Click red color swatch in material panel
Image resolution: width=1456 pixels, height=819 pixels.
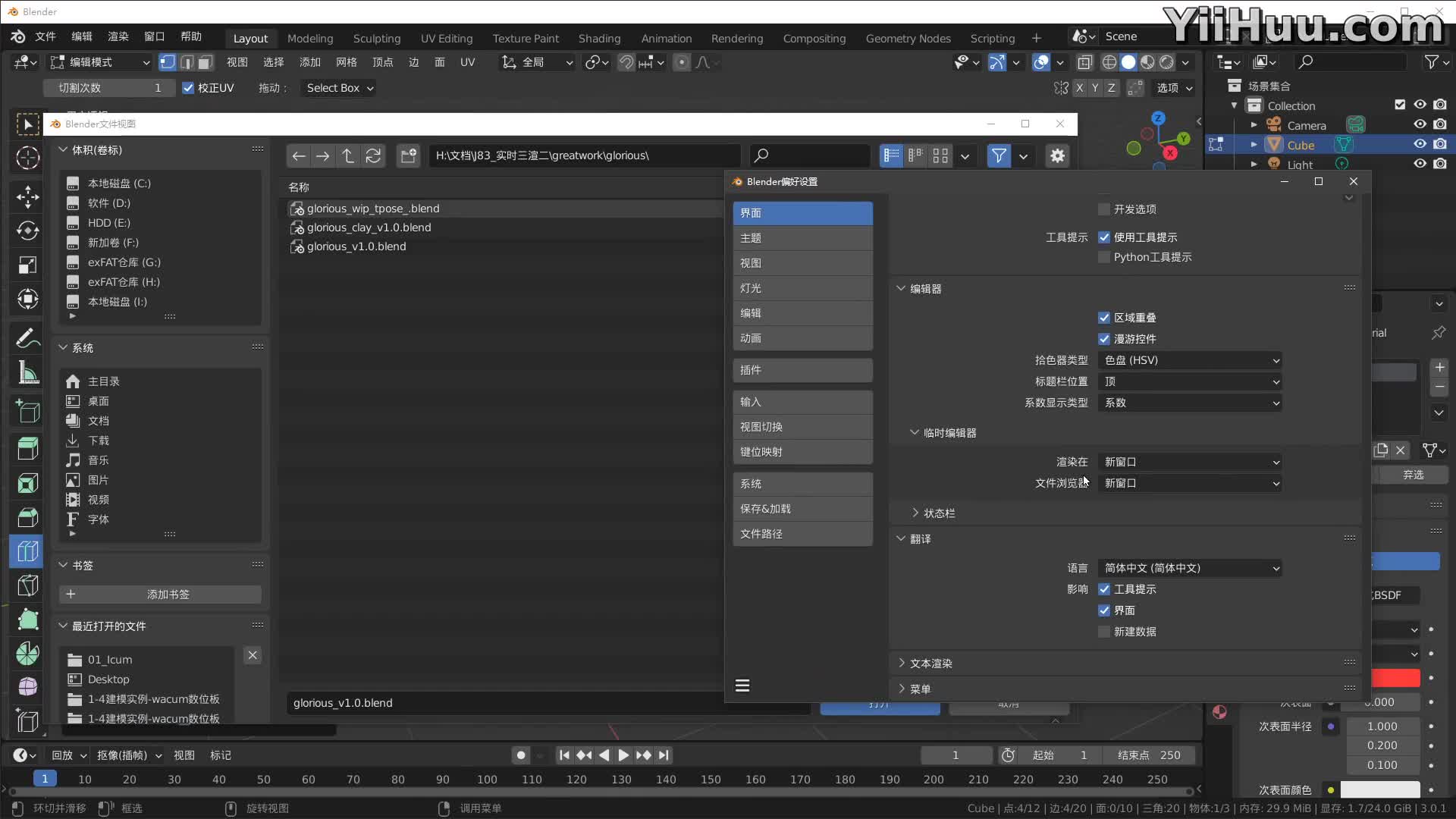1395,678
